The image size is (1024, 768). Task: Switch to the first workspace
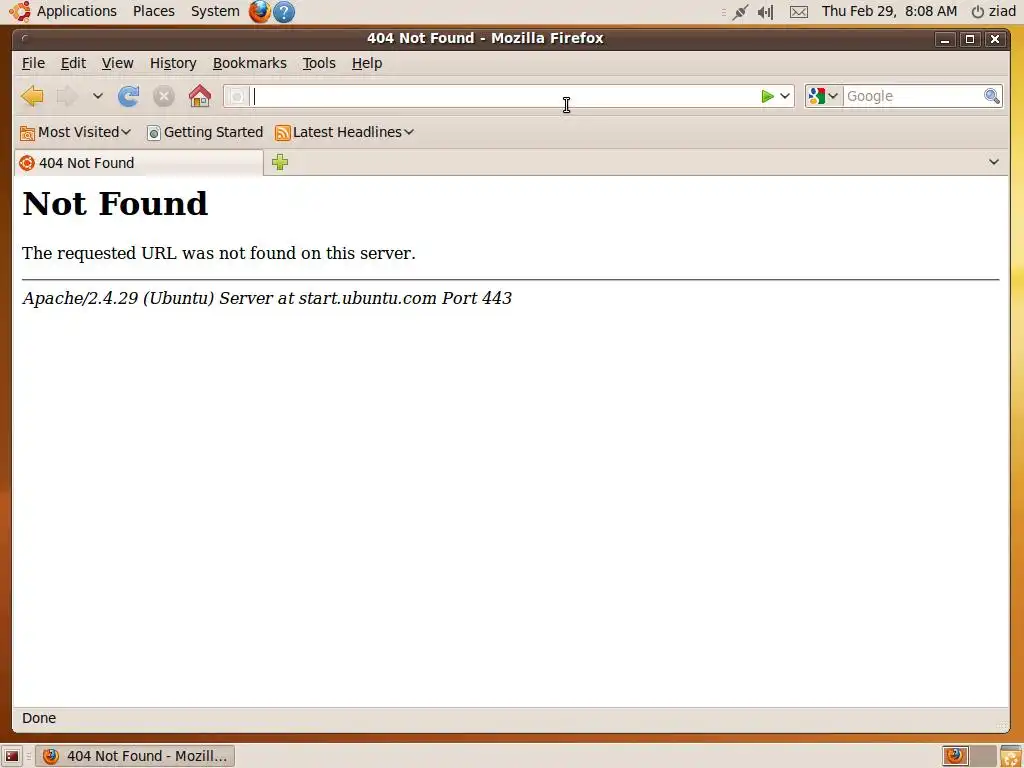955,756
